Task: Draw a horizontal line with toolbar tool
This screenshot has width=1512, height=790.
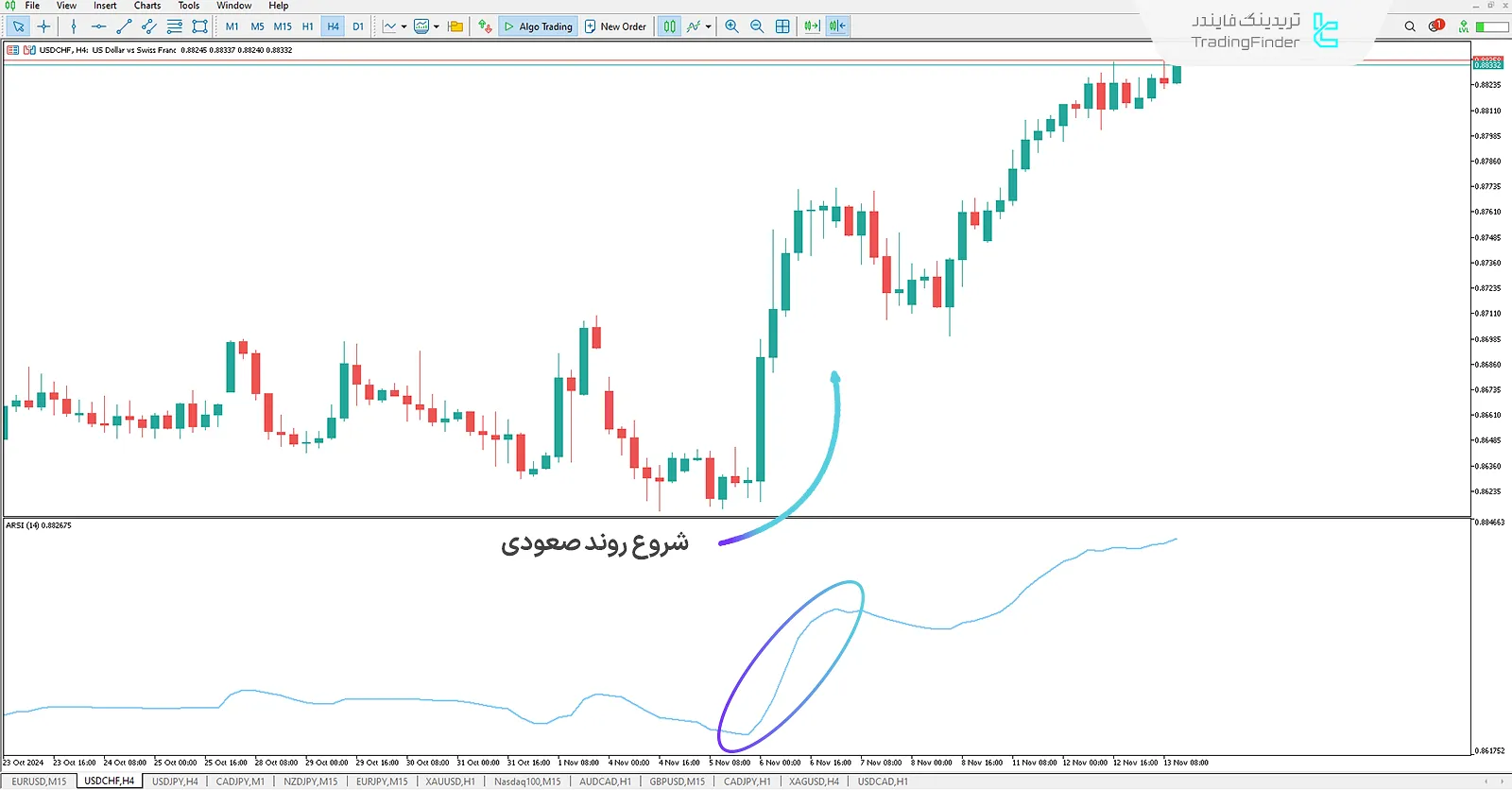Action: click(98, 26)
